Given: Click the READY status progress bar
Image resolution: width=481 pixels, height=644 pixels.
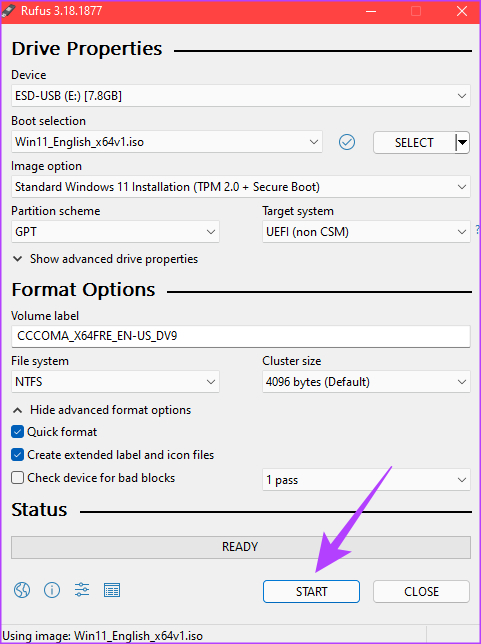Looking at the screenshot, I should click(241, 547).
